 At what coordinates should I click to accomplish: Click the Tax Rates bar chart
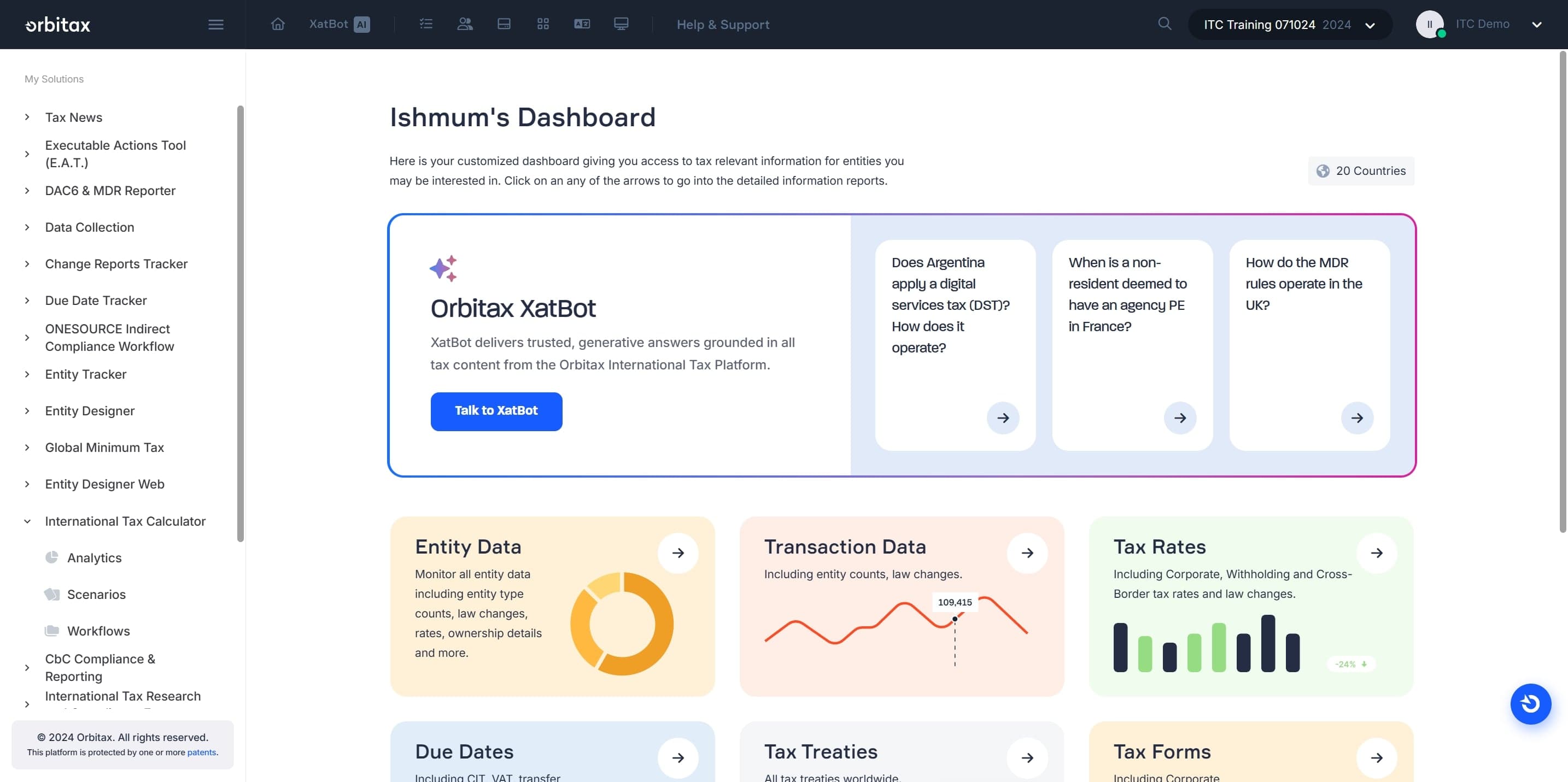[x=1207, y=643]
